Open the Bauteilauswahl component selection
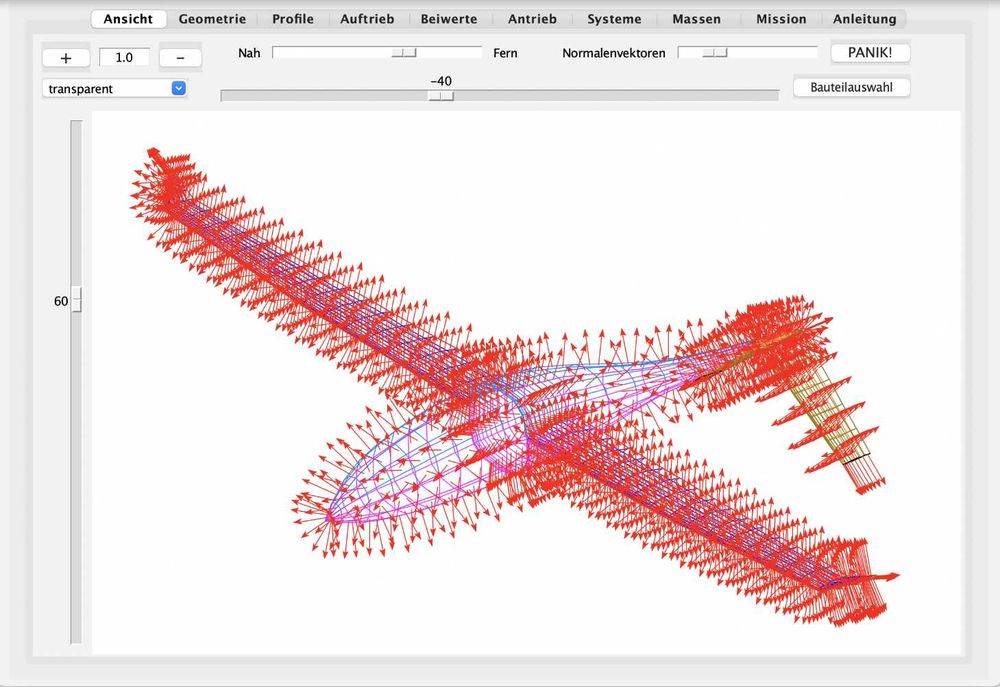The image size is (1000, 687). click(x=852, y=88)
